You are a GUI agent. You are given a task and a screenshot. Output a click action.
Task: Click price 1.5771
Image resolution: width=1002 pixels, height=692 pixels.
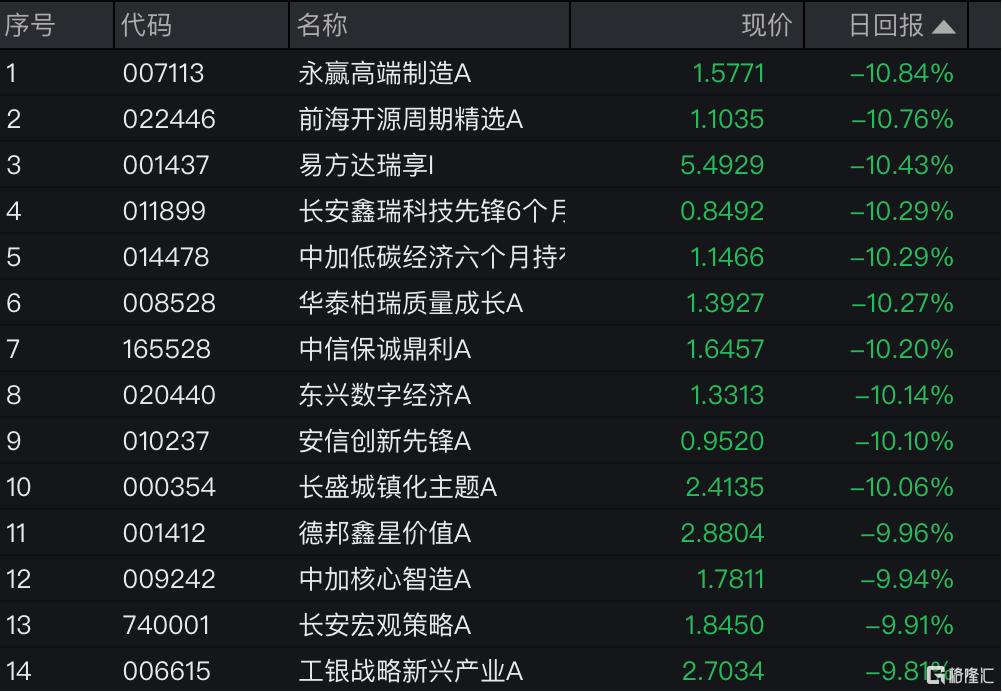coord(728,73)
